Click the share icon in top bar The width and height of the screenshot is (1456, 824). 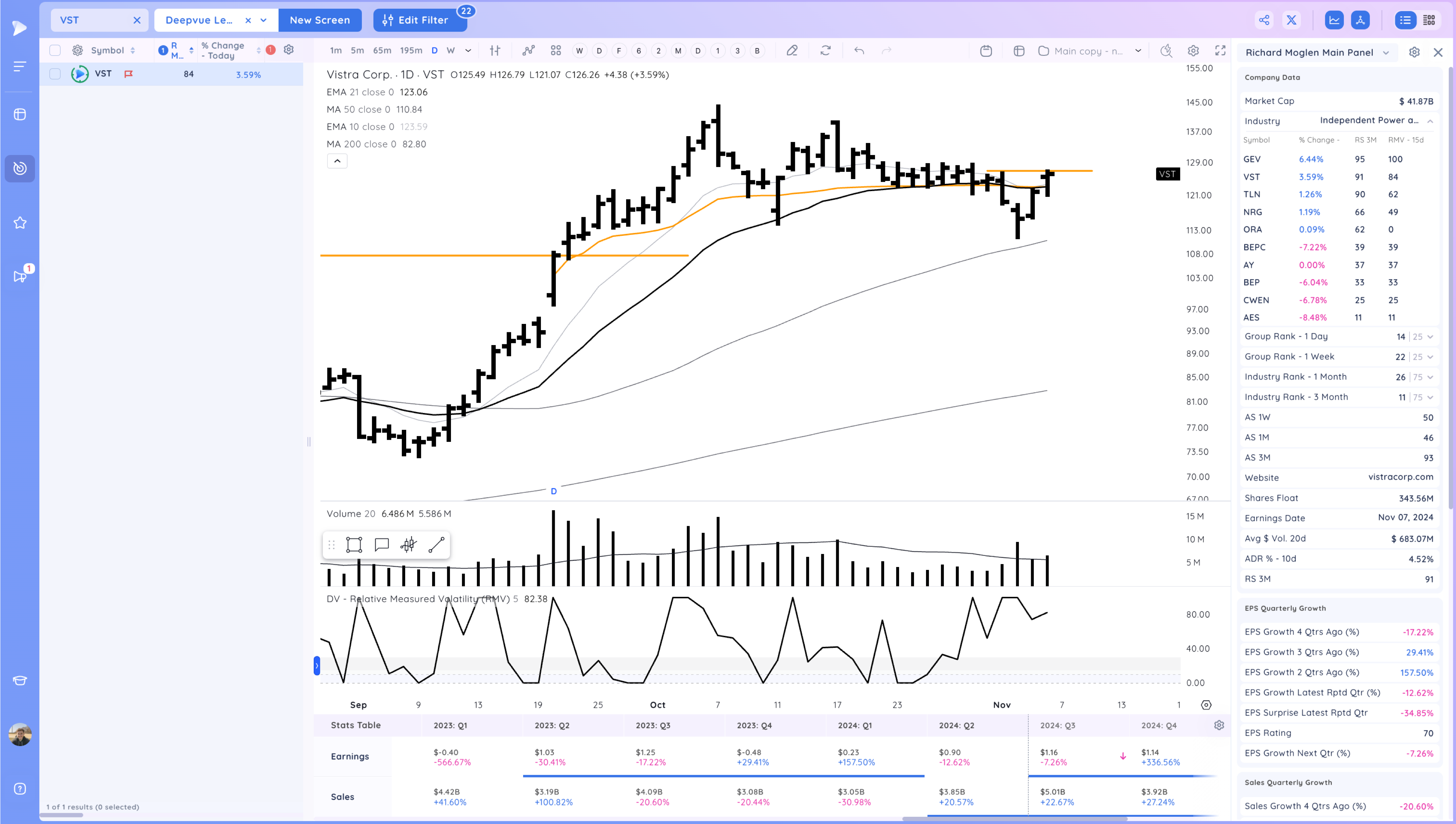(1263, 20)
